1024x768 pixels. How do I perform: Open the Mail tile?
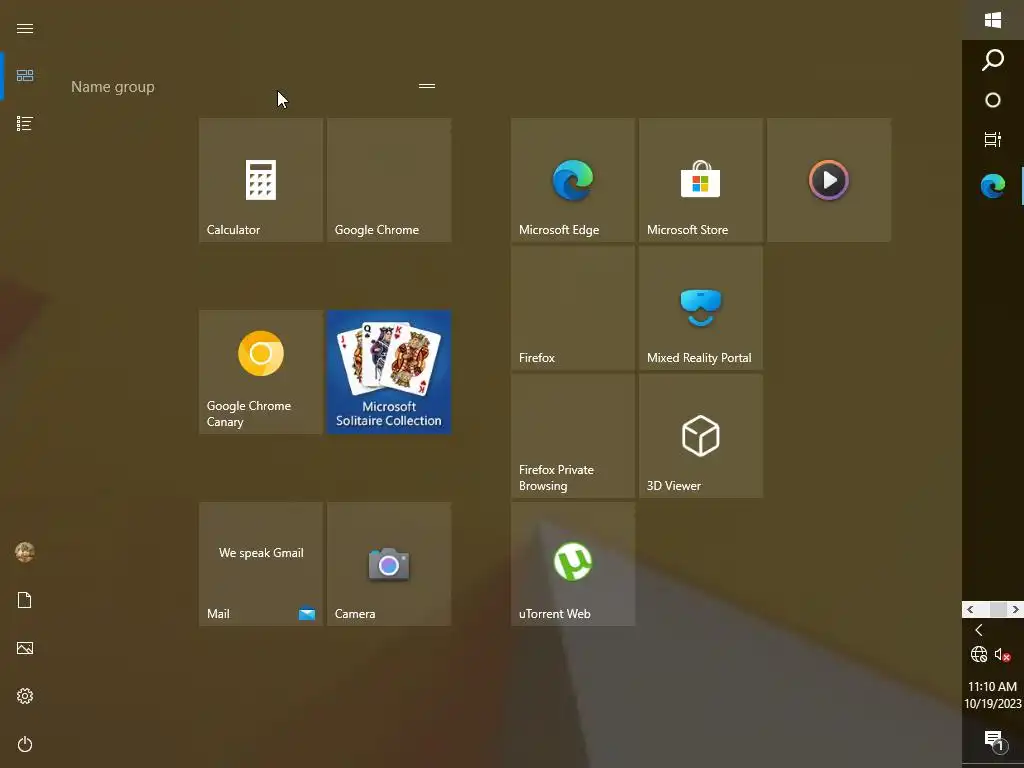pyautogui.click(x=261, y=564)
